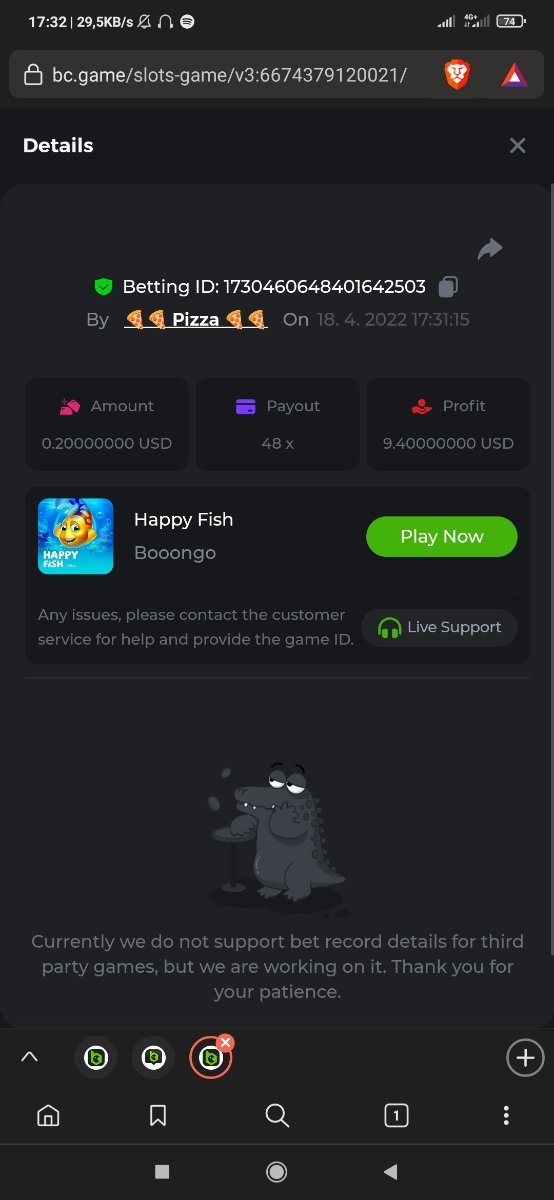
Task: Open the tab switcher counter
Action: pyautogui.click(x=396, y=1116)
